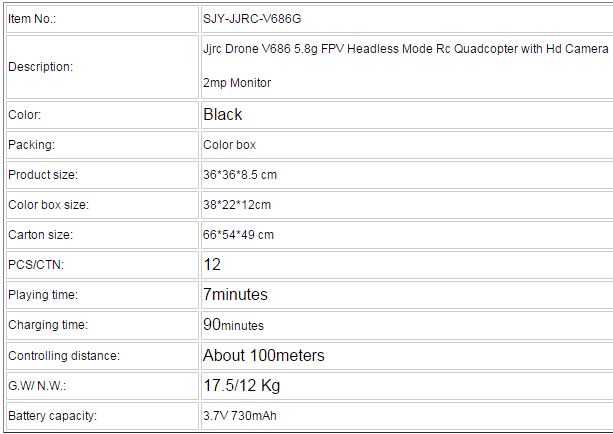Click the 'About 100meters' value
The width and height of the screenshot is (613, 434).
(x=263, y=355)
